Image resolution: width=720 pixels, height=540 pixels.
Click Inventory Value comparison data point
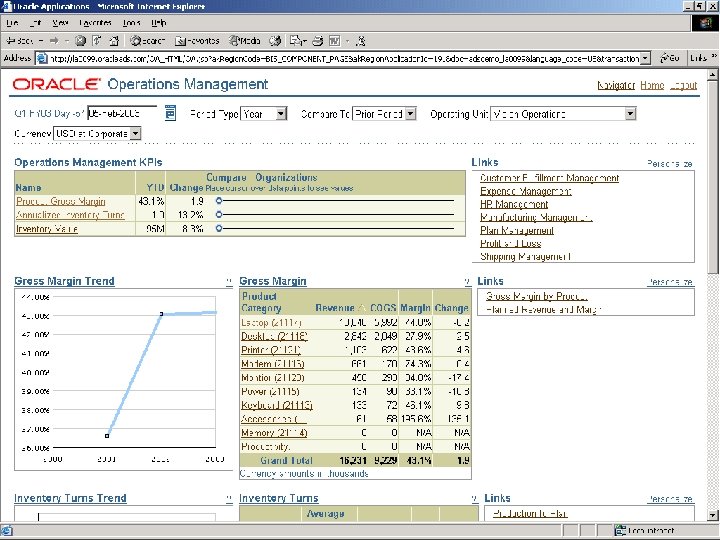(219, 228)
